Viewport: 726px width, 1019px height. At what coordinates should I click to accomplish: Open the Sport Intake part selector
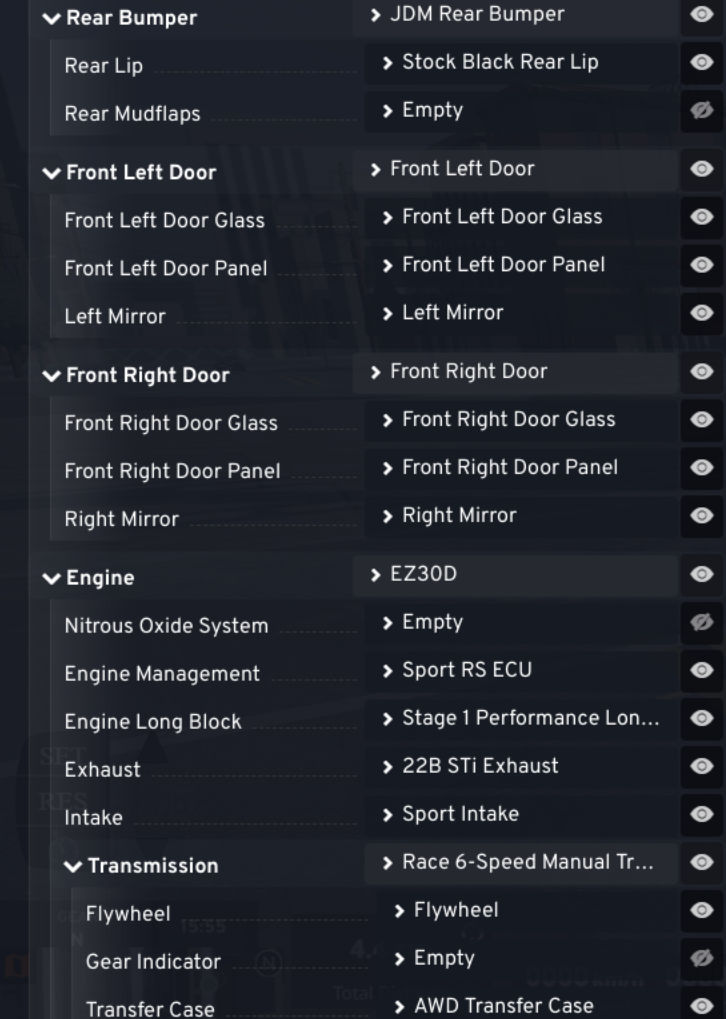pos(521,814)
